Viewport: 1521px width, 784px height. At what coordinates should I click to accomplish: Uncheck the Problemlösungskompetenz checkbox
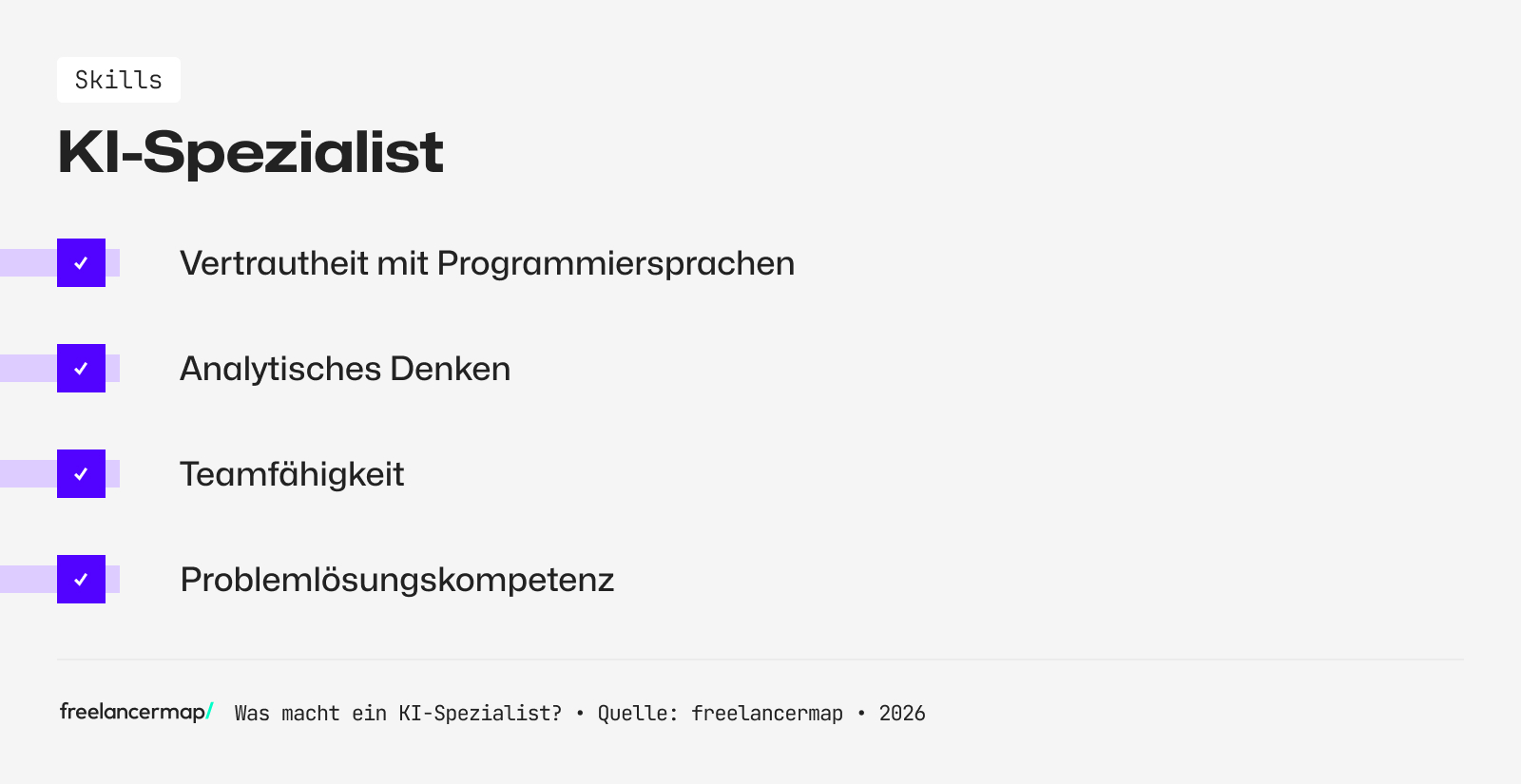point(81,580)
